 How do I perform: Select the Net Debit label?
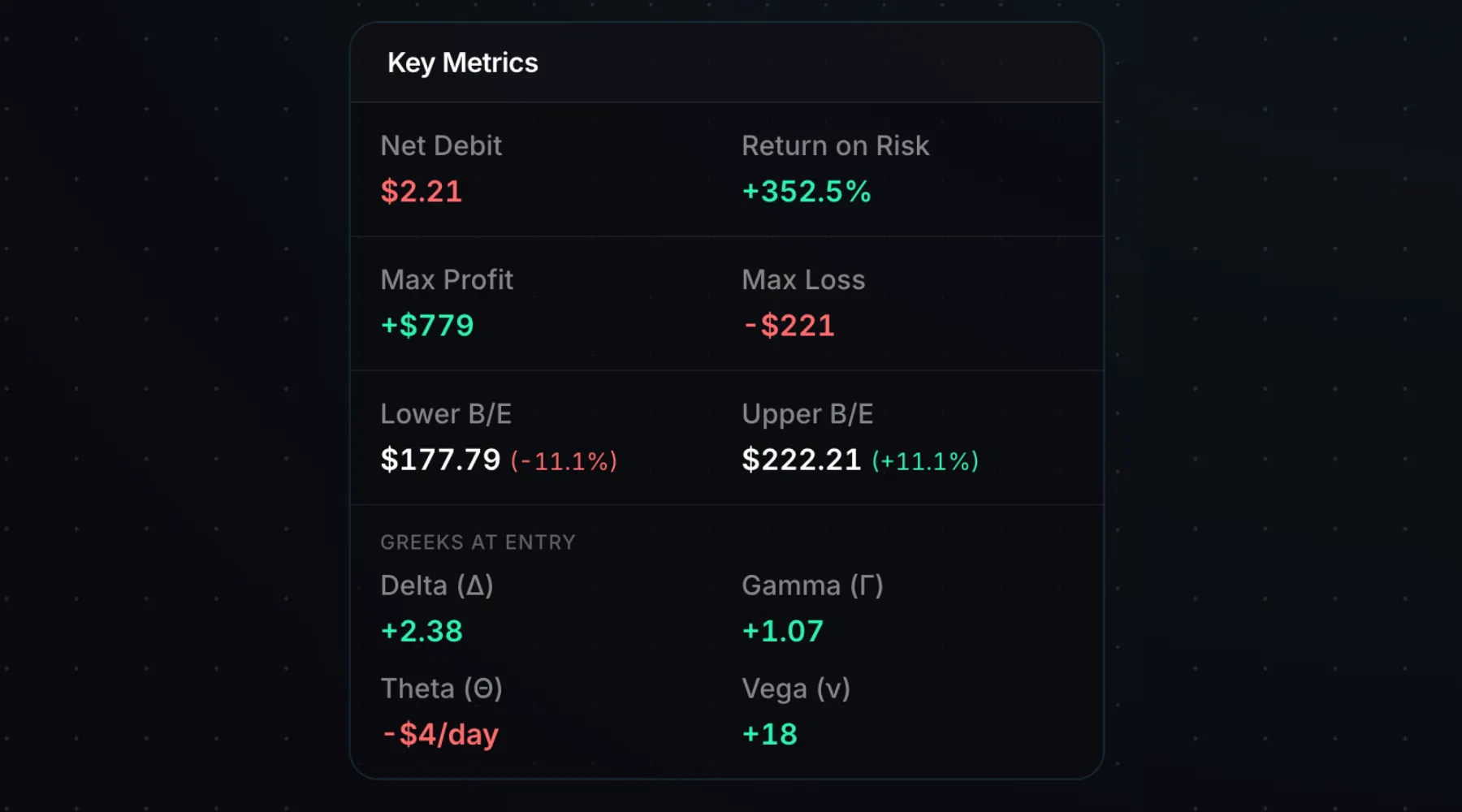point(441,145)
